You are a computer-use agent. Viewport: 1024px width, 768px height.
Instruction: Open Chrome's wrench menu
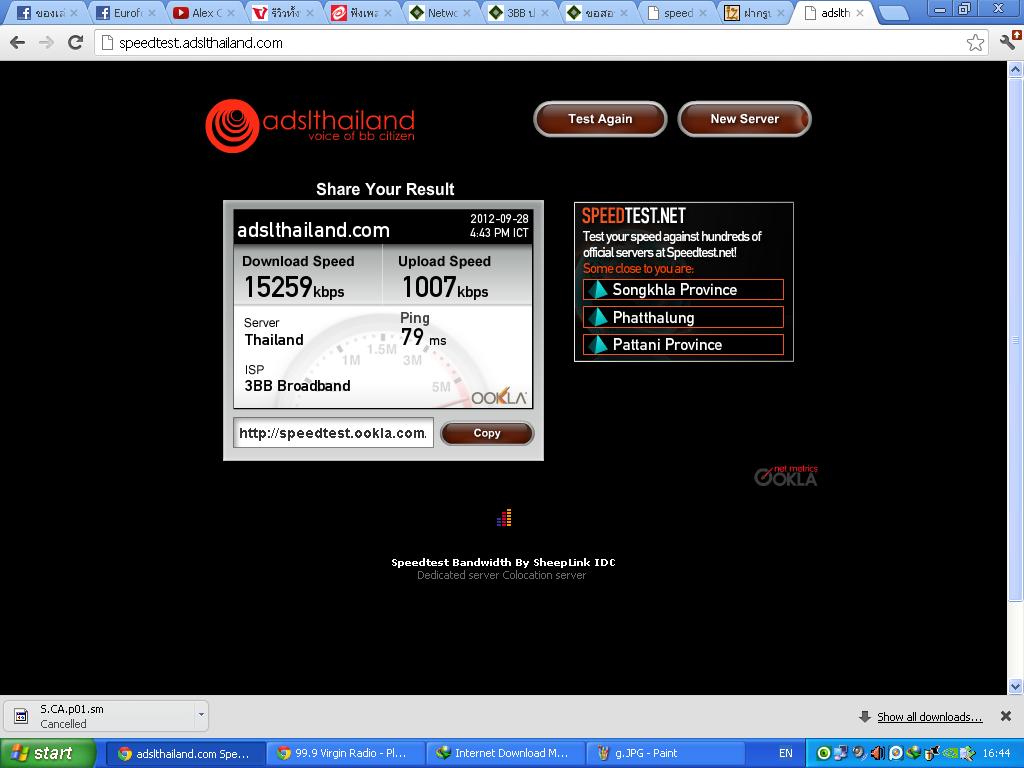pos(1009,40)
